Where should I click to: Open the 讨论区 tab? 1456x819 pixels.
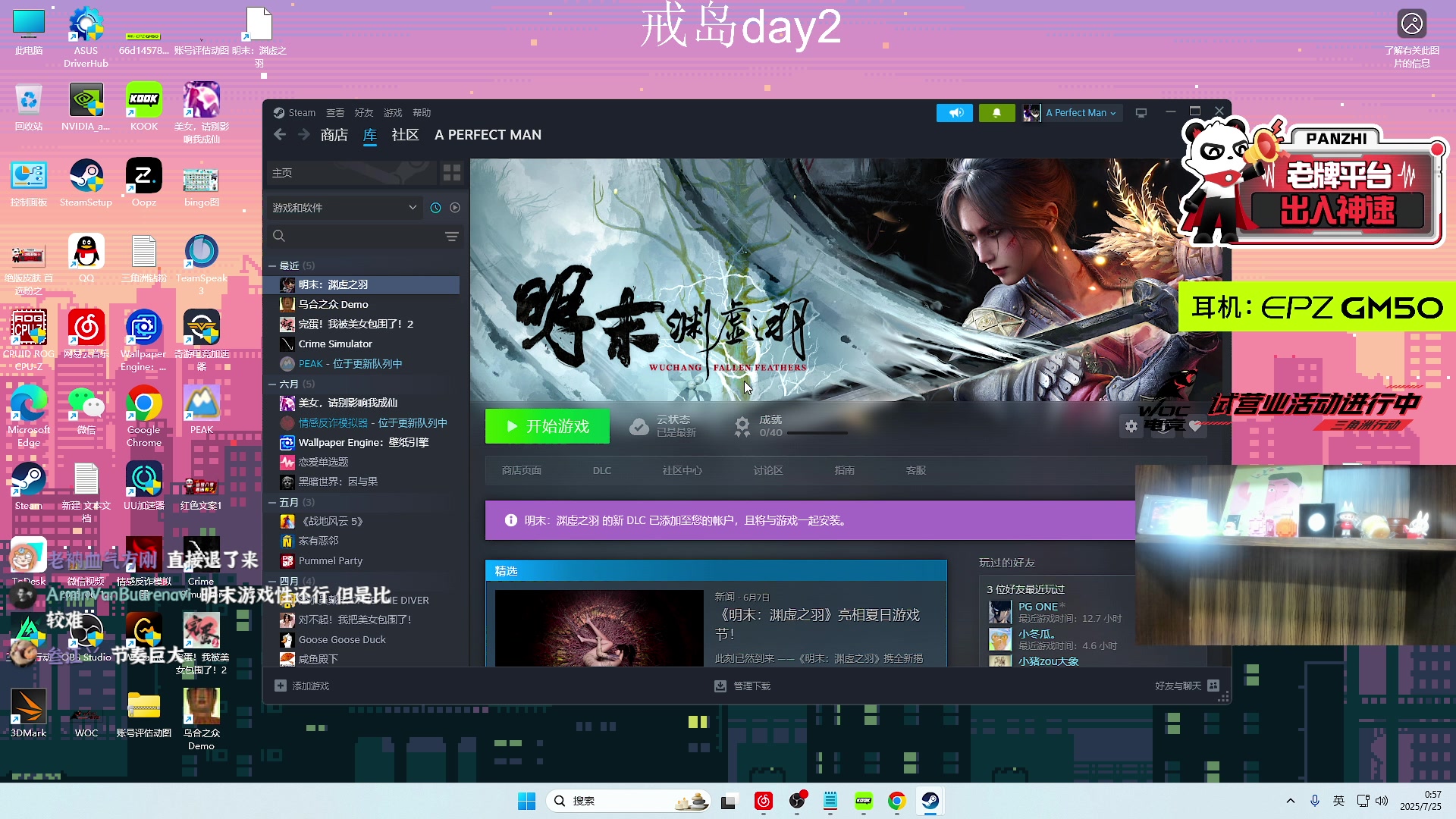pyautogui.click(x=768, y=470)
